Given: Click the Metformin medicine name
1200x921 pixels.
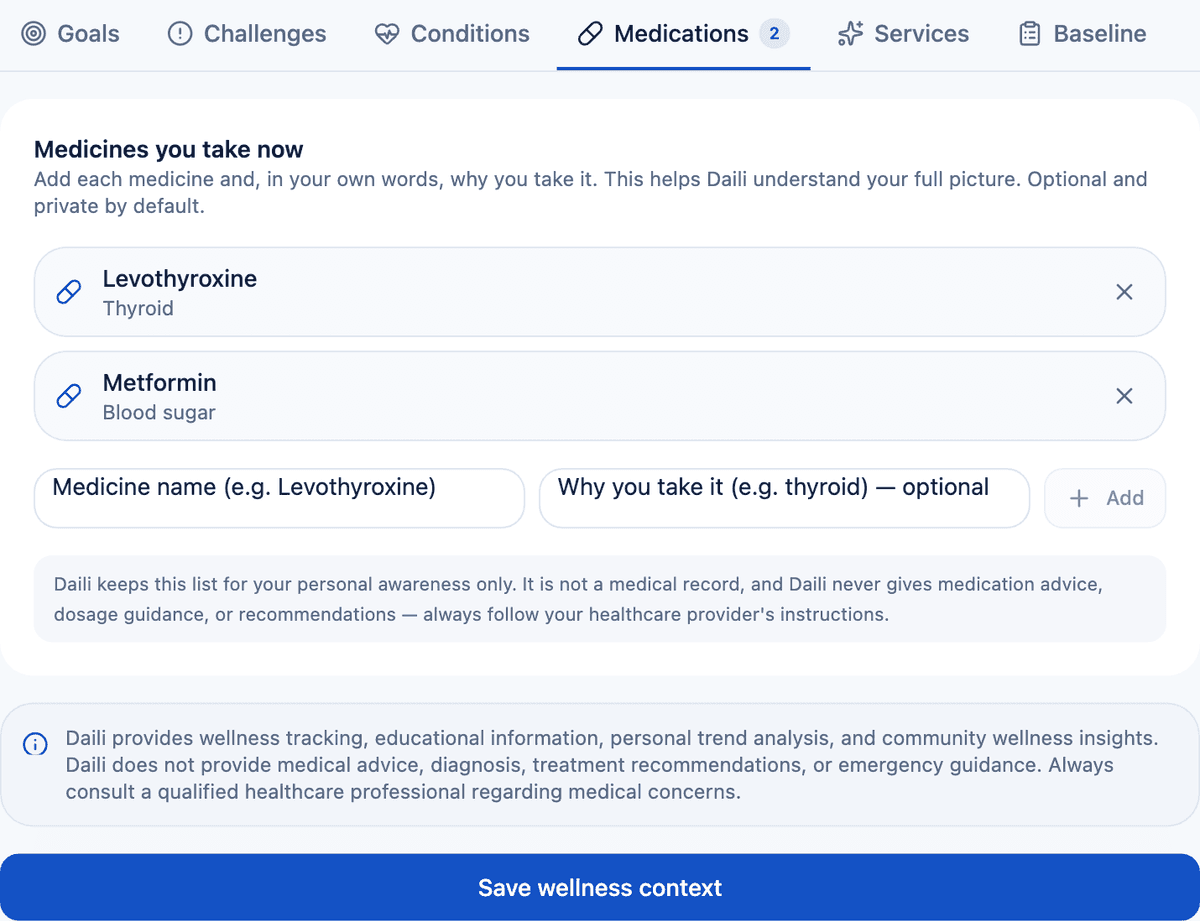Looking at the screenshot, I should (160, 383).
